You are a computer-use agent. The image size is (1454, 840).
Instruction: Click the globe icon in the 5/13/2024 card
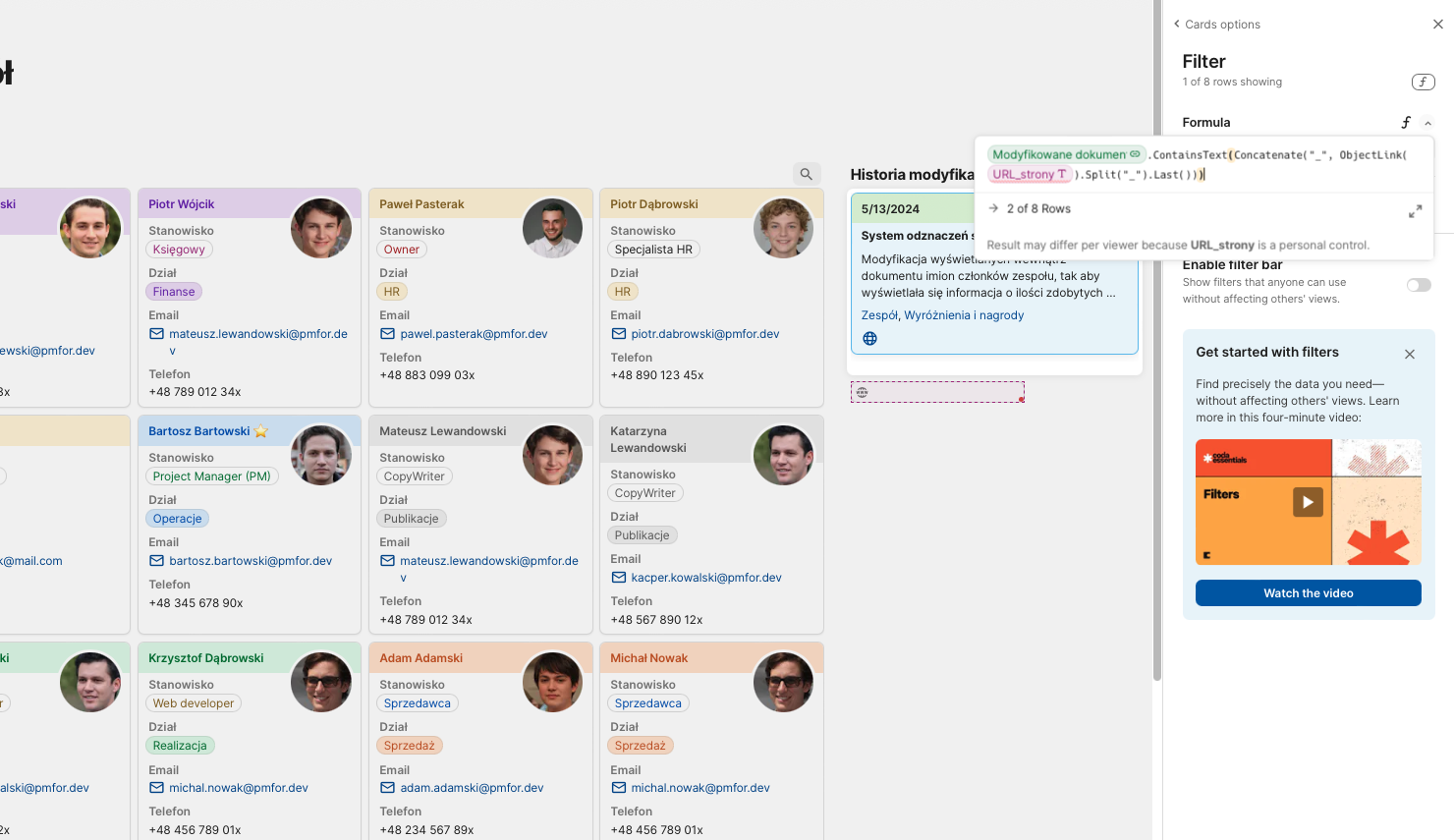(x=869, y=339)
